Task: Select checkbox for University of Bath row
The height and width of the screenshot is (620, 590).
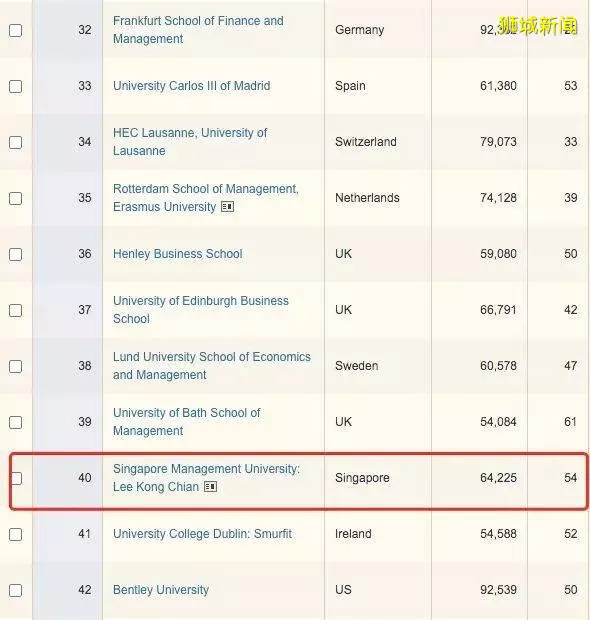Action: click(x=15, y=422)
